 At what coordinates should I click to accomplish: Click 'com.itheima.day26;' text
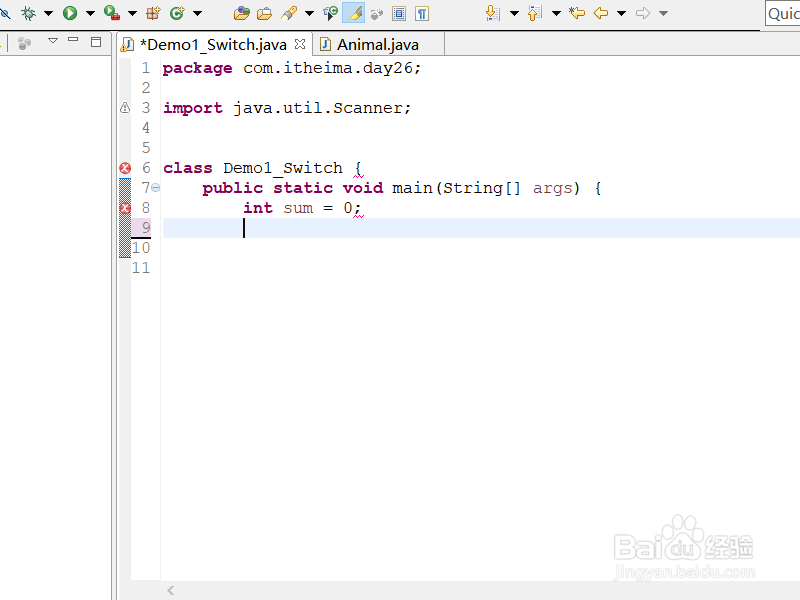click(332, 68)
